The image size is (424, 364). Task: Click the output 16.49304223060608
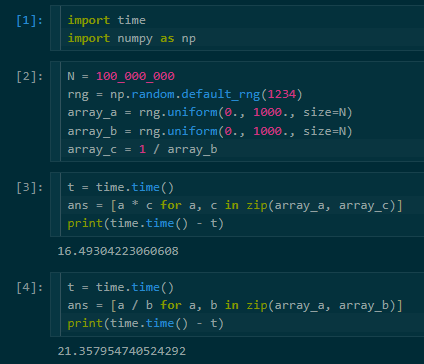tap(118, 251)
